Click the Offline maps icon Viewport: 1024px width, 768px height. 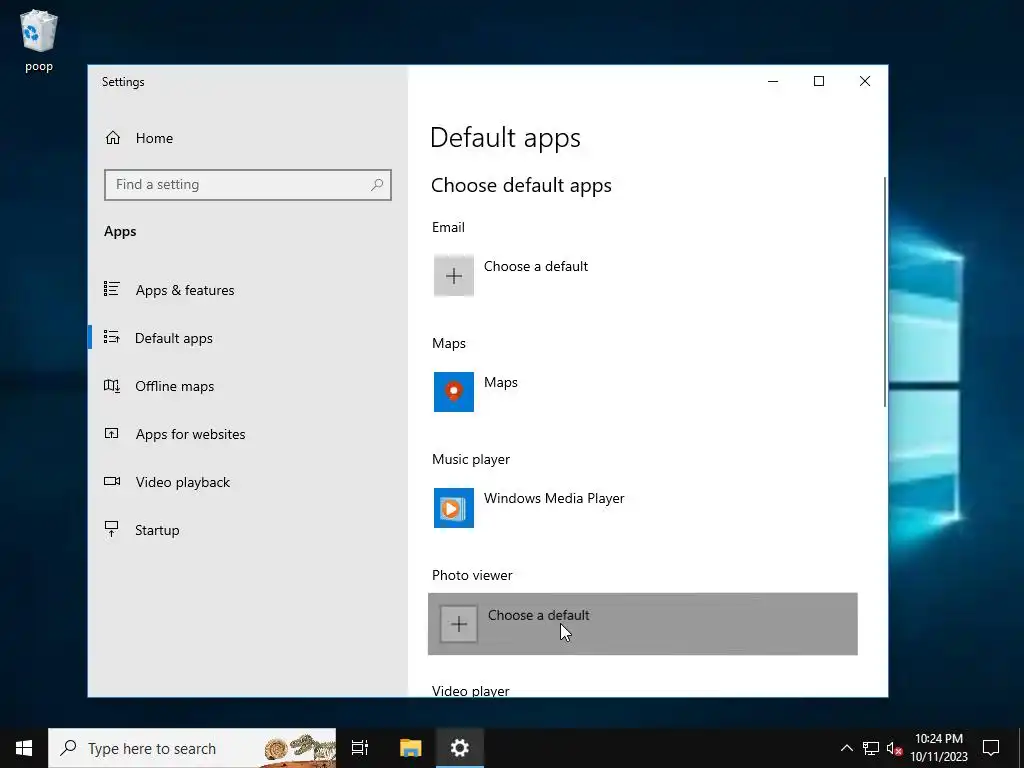[x=112, y=386]
